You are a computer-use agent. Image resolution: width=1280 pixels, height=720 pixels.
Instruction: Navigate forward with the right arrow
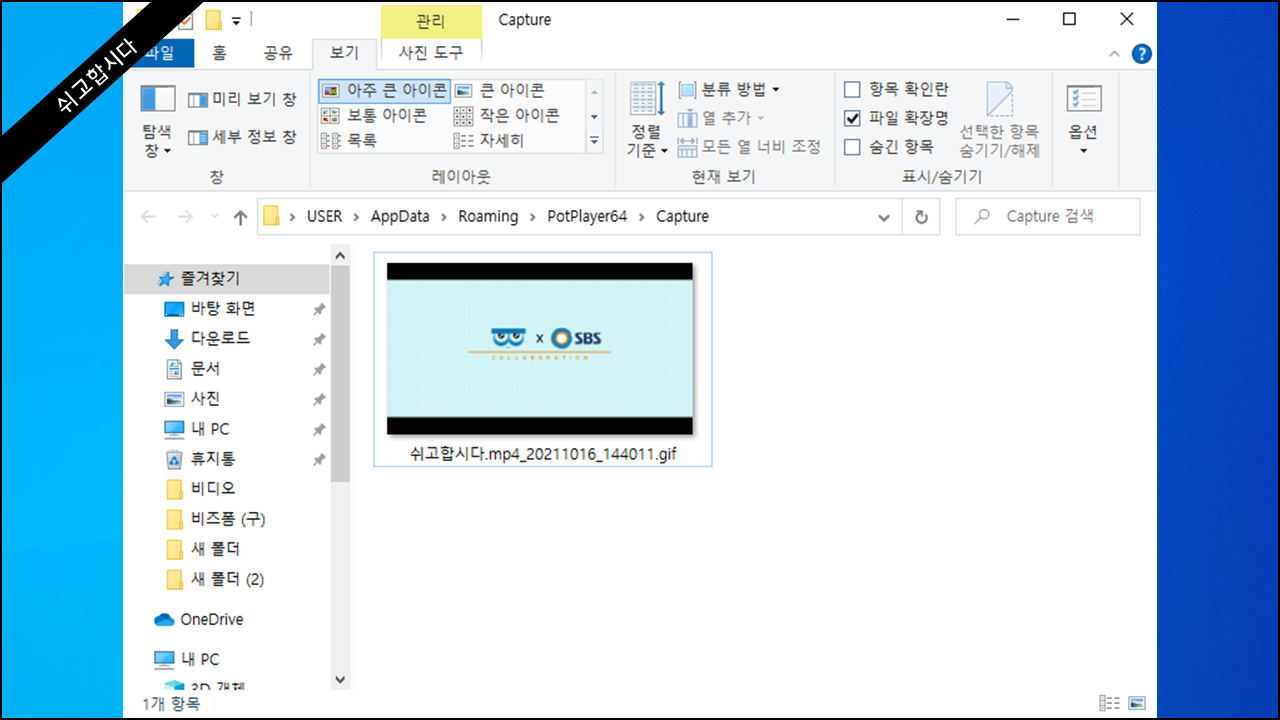coord(185,217)
